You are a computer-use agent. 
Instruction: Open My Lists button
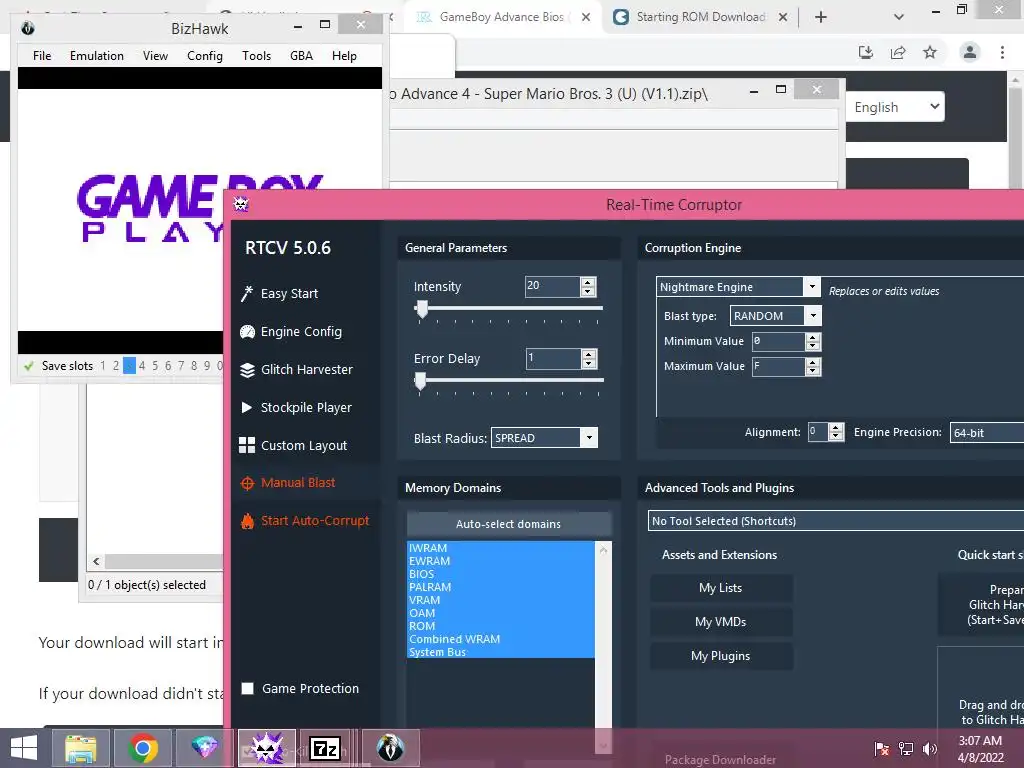click(721, 588)
